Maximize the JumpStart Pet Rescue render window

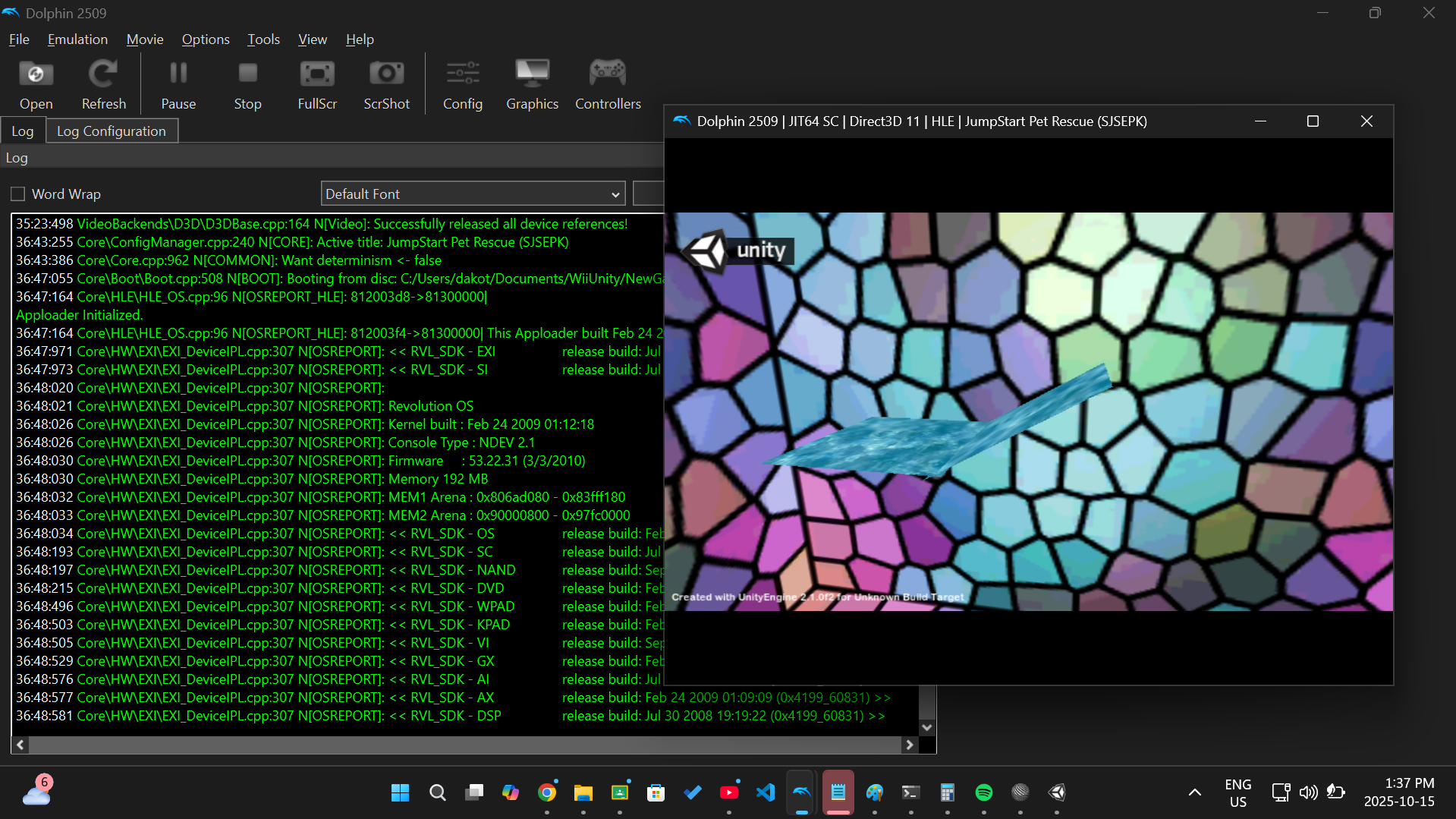(x=1313, y=121)
